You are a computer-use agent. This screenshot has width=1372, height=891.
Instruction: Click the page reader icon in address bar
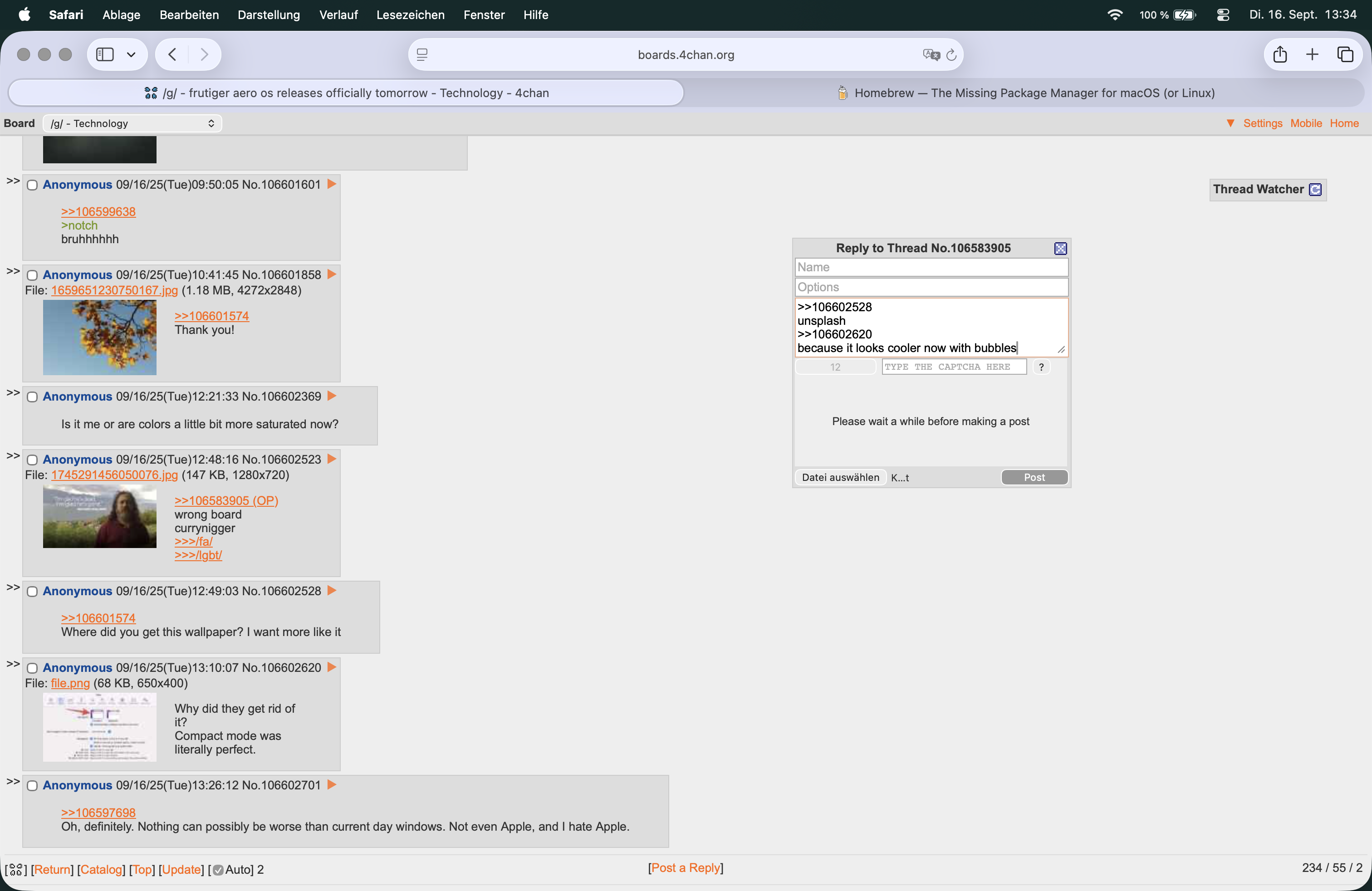pos(422,55)
